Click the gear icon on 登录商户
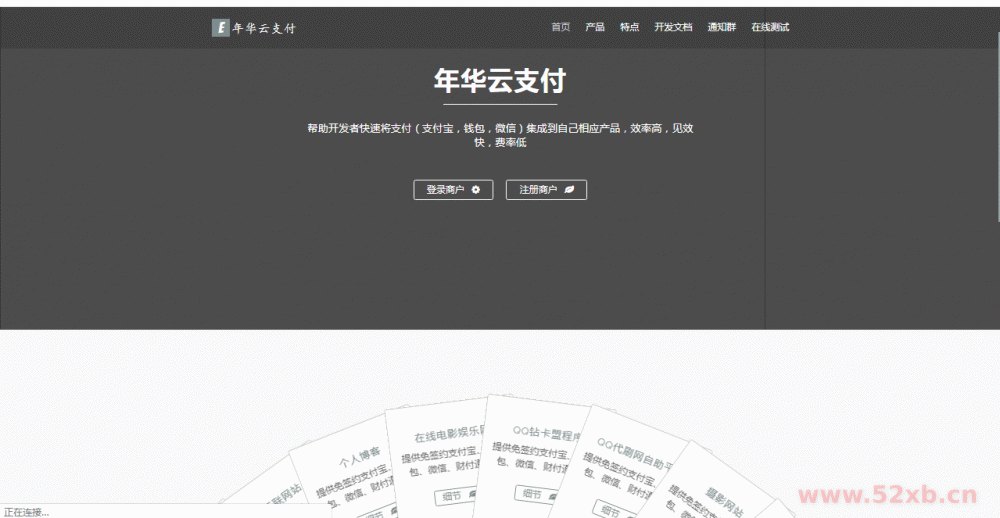The image size is (1000, 518). point(475,189)
